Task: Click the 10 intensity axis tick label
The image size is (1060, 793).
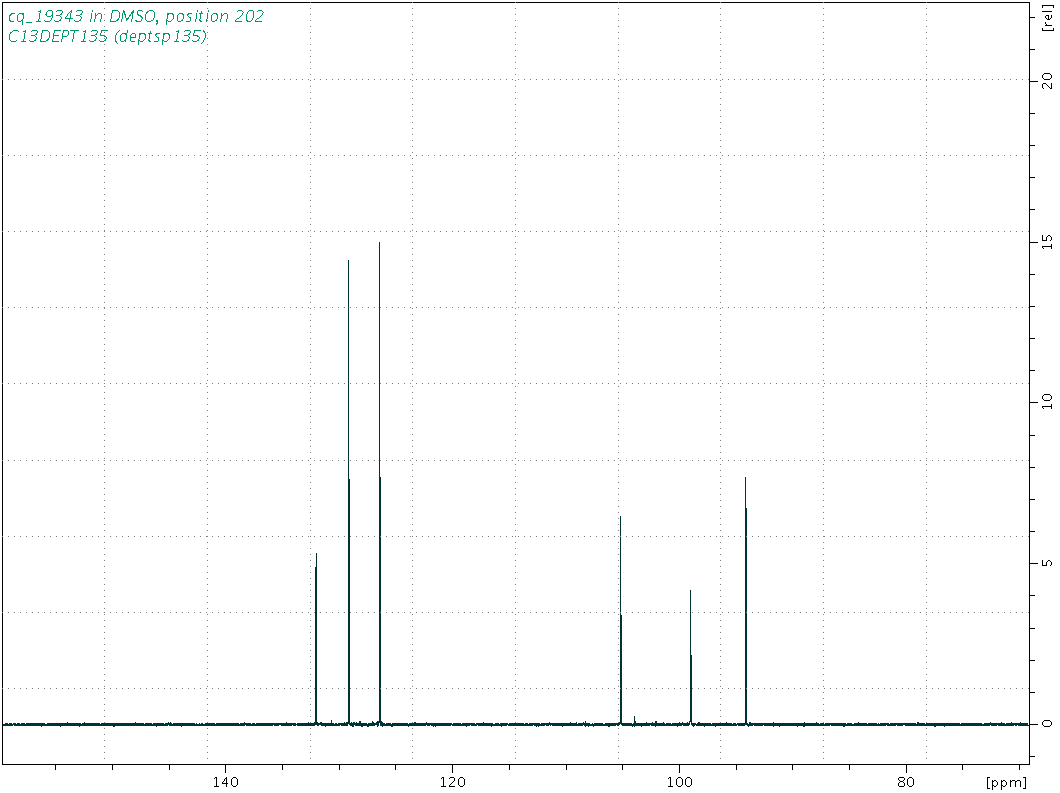Action: (1047, 402)
